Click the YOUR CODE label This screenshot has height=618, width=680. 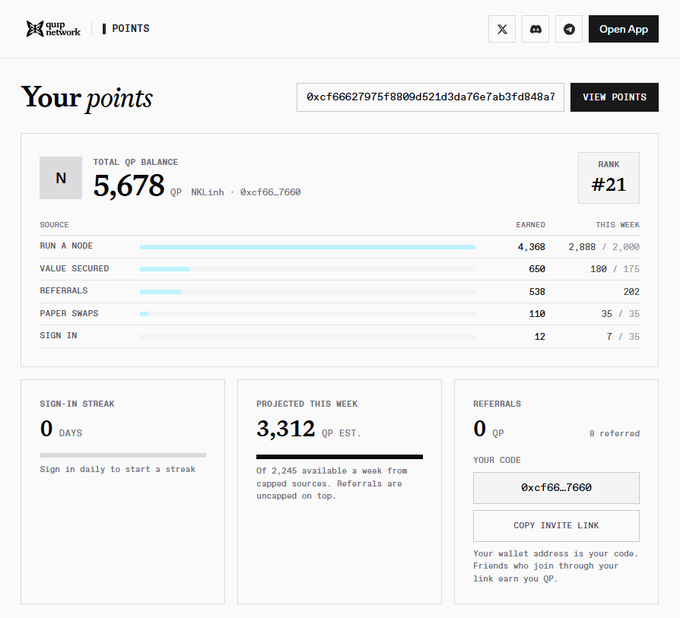coord(497,460)
